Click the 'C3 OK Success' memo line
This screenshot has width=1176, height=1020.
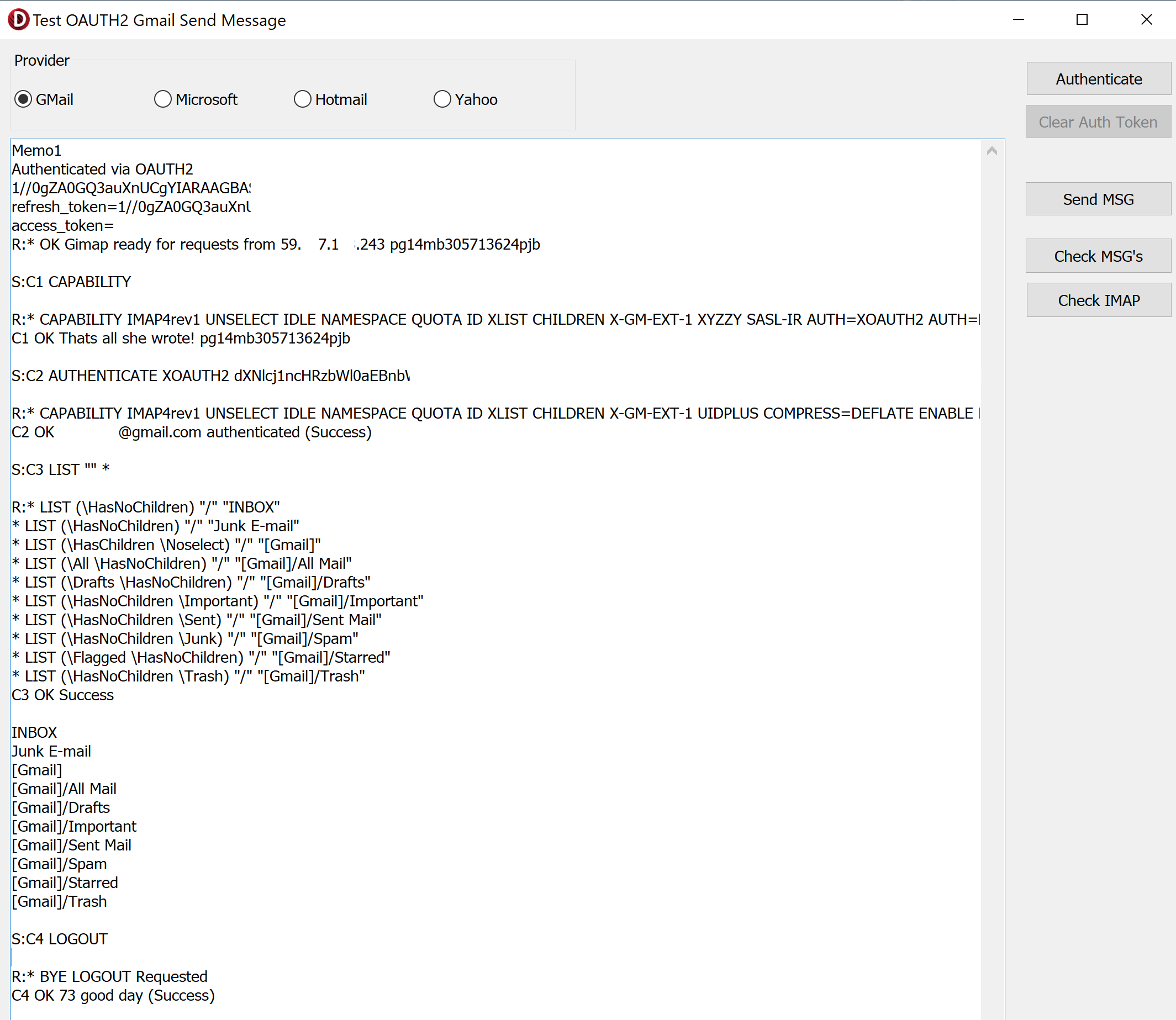pos(62,695)
